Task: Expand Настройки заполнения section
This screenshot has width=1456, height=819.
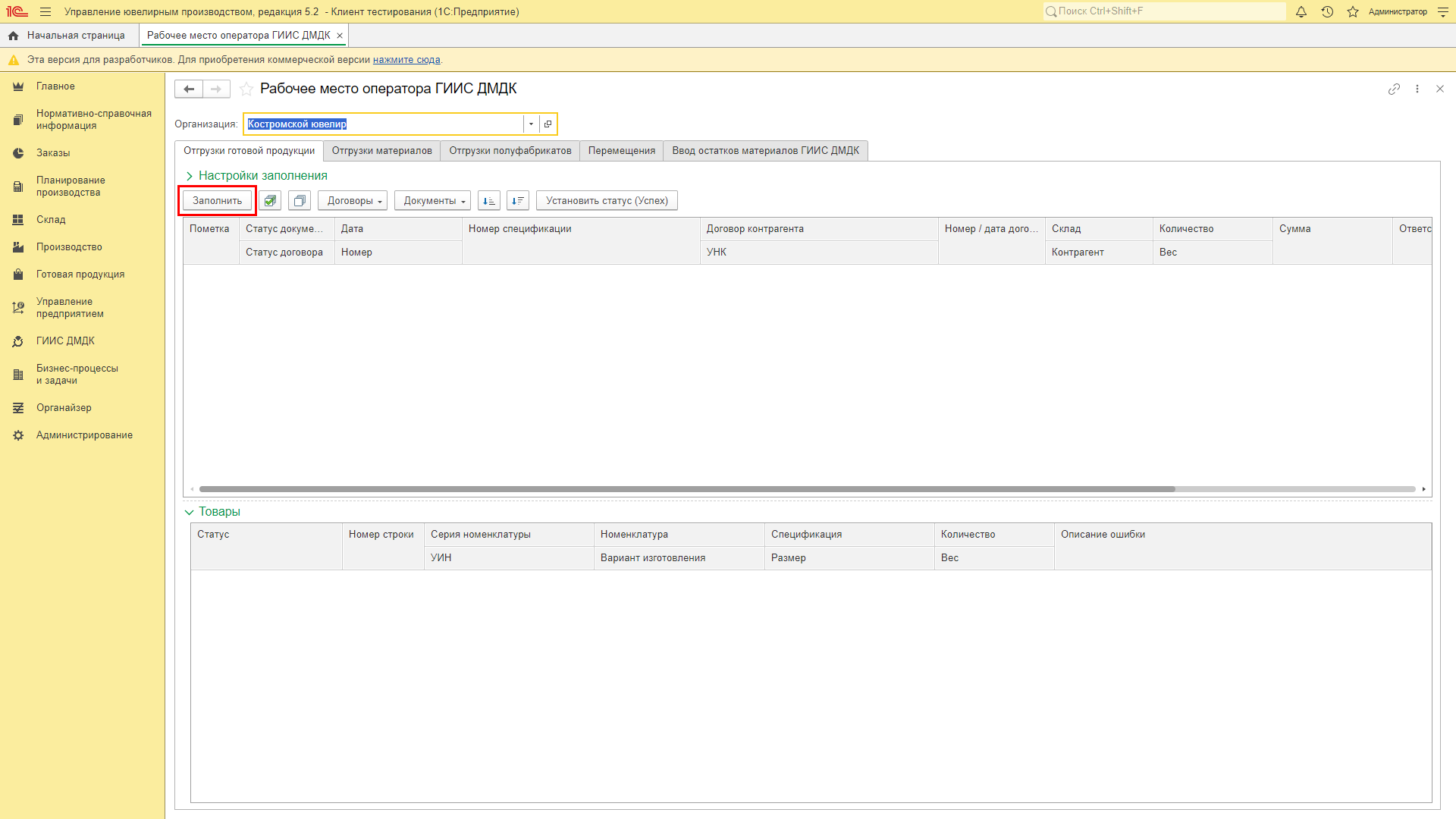Action: (256, 176)
